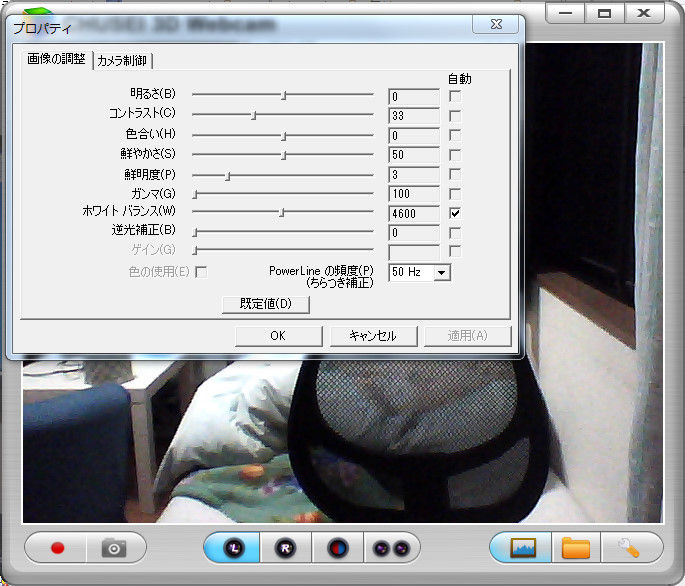
Task: Click the 既定値(D) defaults button
Action: click(266, 304)
